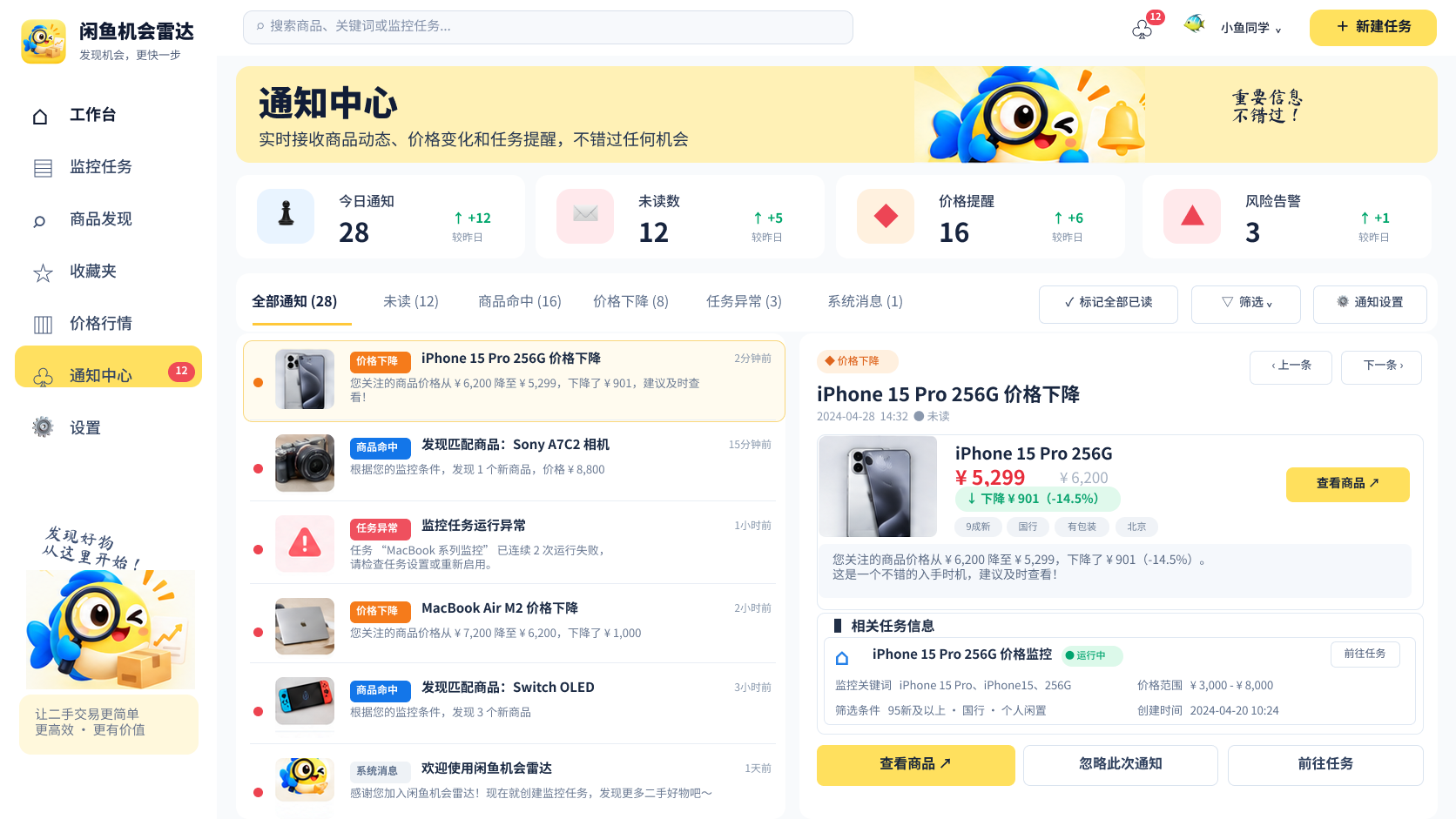
Task: Click 标记全部已读 button
Action: click(1108, 304)
